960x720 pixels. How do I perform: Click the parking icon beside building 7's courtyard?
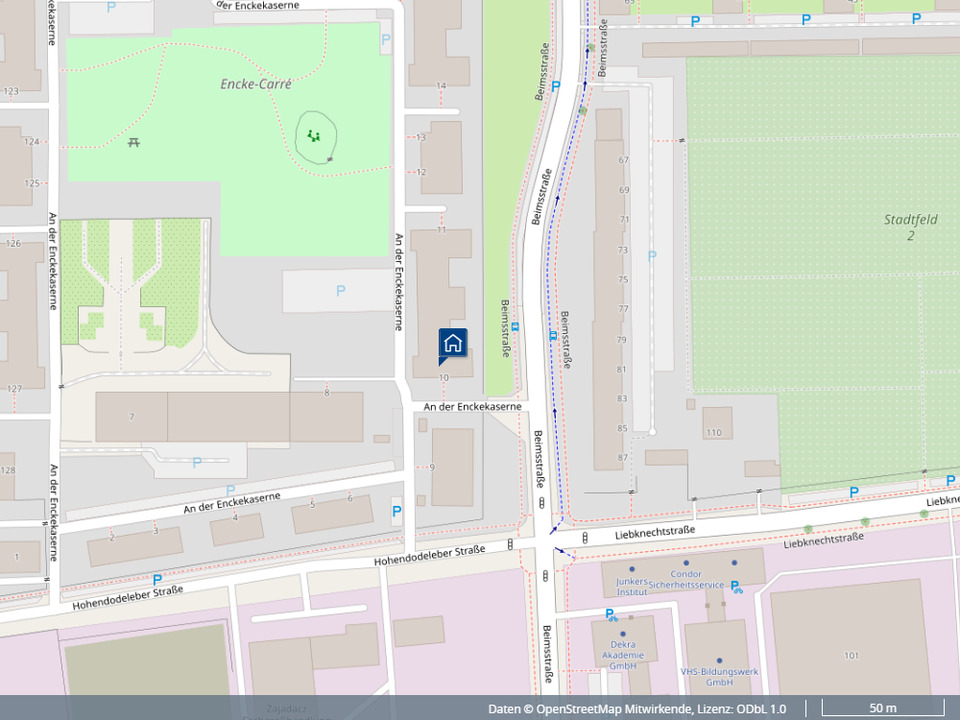click(197, 463)
